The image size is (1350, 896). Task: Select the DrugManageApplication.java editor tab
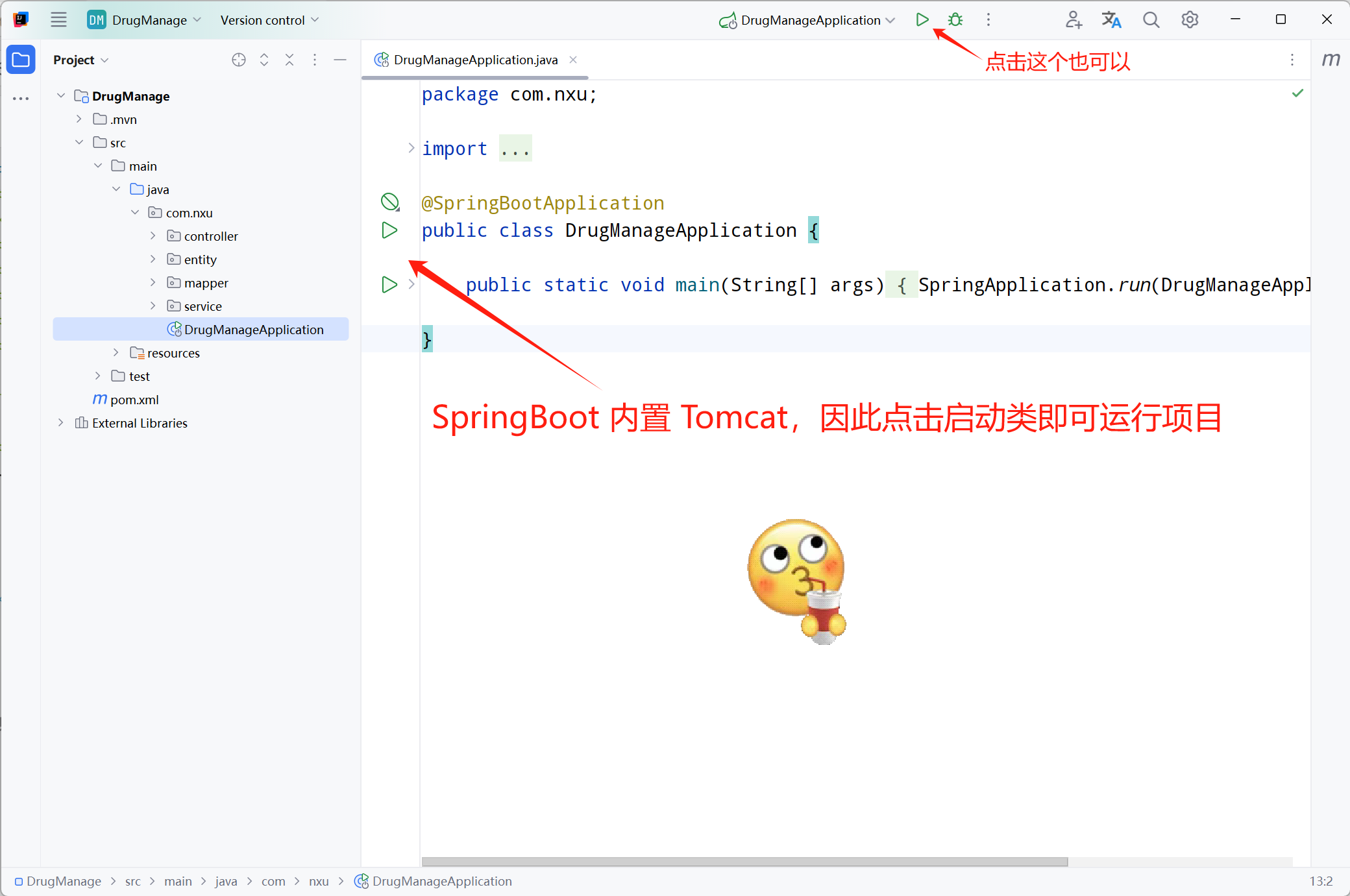(474, 60)
